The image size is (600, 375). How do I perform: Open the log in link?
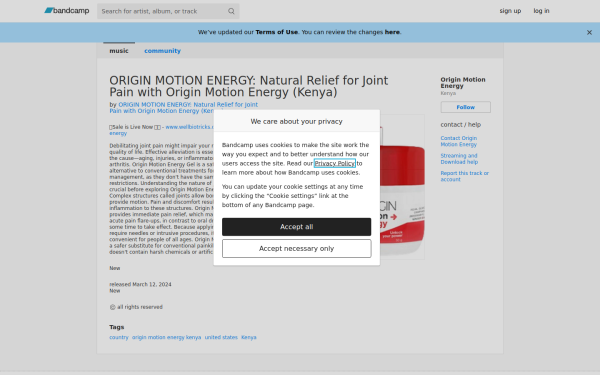pyautogui.click(x=541, y=11)
